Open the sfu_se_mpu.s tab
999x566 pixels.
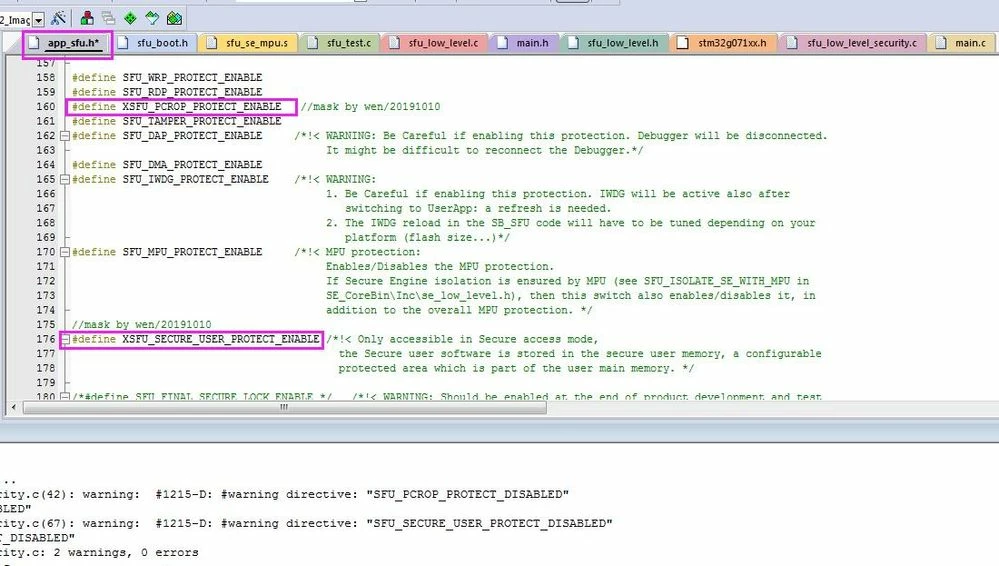(x=248, y=43)
